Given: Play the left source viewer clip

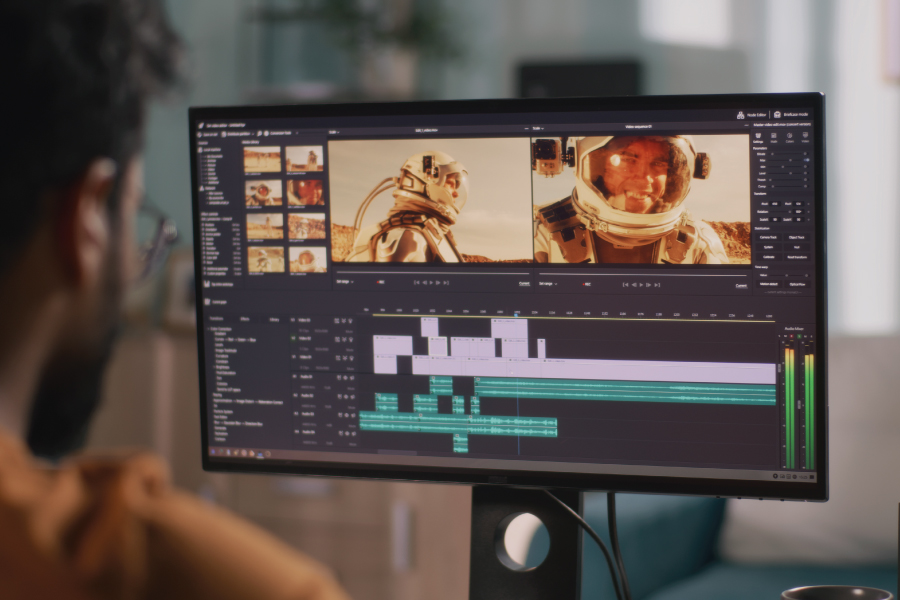Looking at the screenshot, I should [431, 282].
